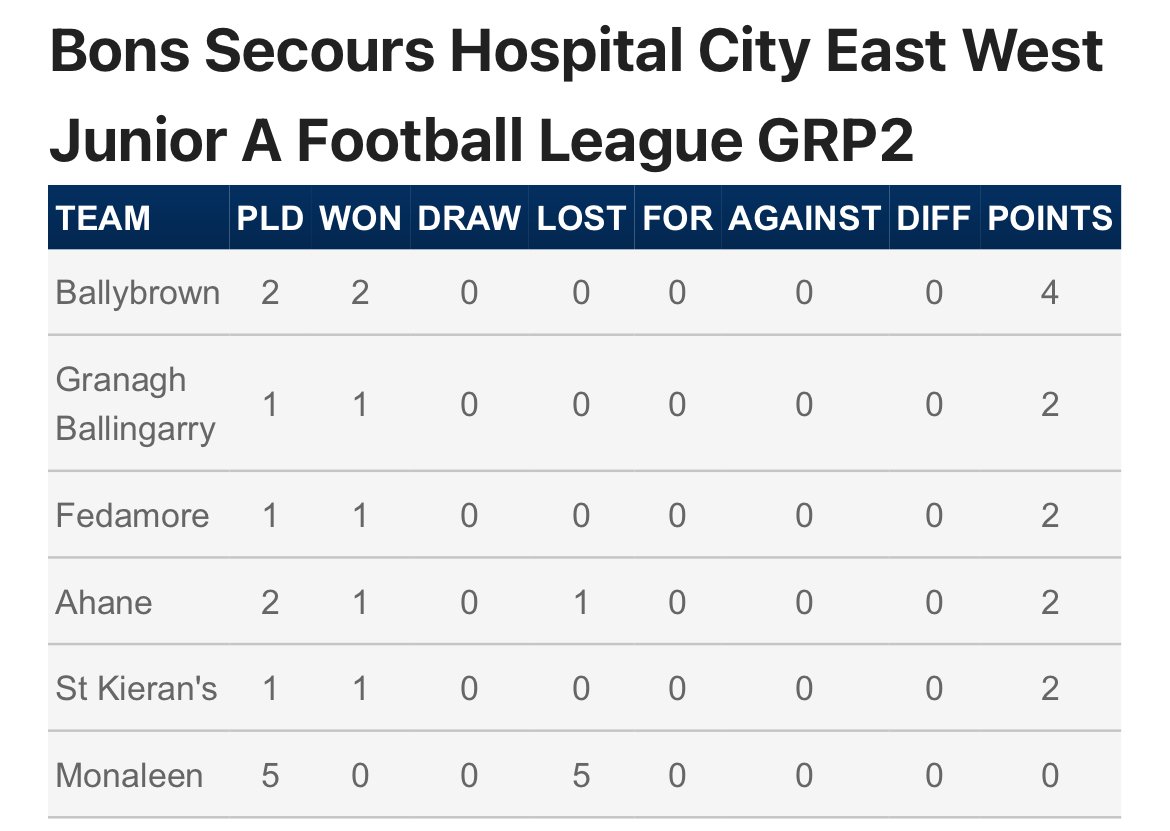Click the LOST column header
The image size is (1170, 831).
pos(581,219)
